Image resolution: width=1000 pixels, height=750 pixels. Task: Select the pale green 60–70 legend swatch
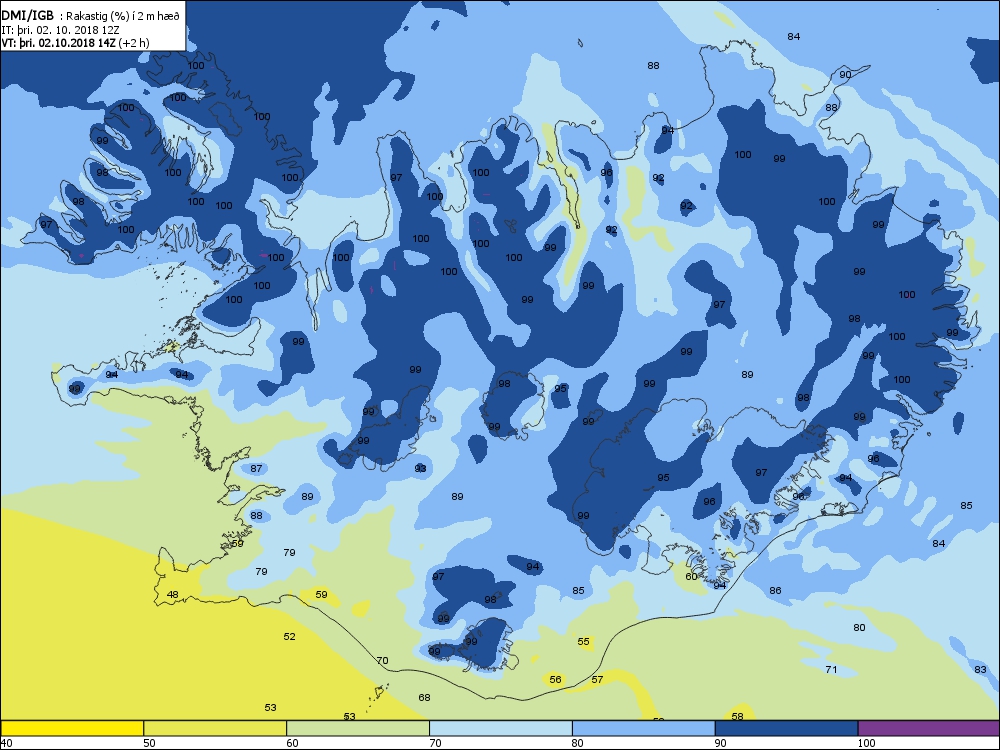pyautogui.click(x=358, y=728)
